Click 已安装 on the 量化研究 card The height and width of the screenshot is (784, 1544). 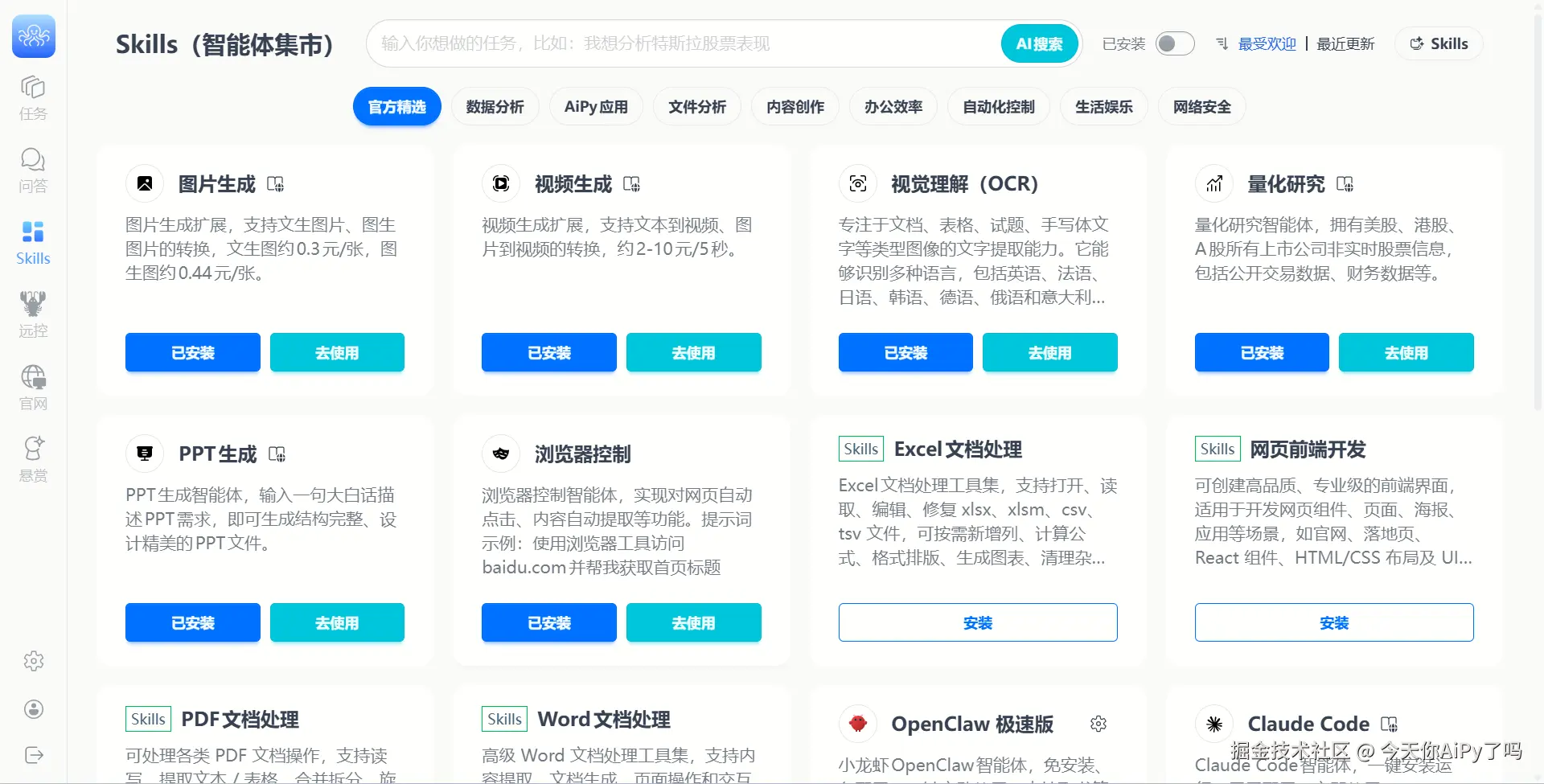pos(1263,352)
